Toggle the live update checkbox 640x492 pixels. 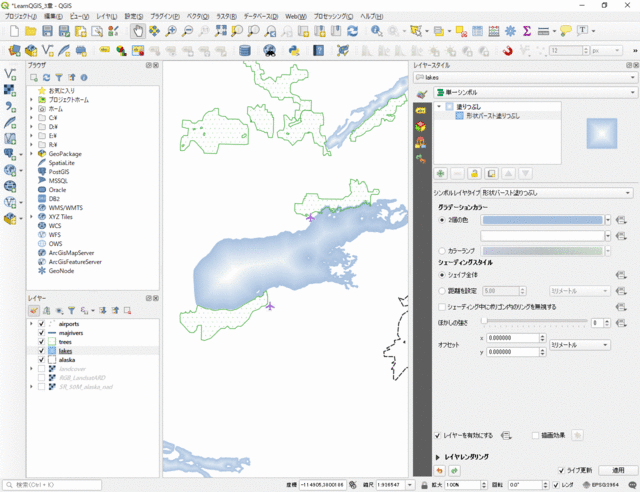pyautogui.click(x=561, y=470)
